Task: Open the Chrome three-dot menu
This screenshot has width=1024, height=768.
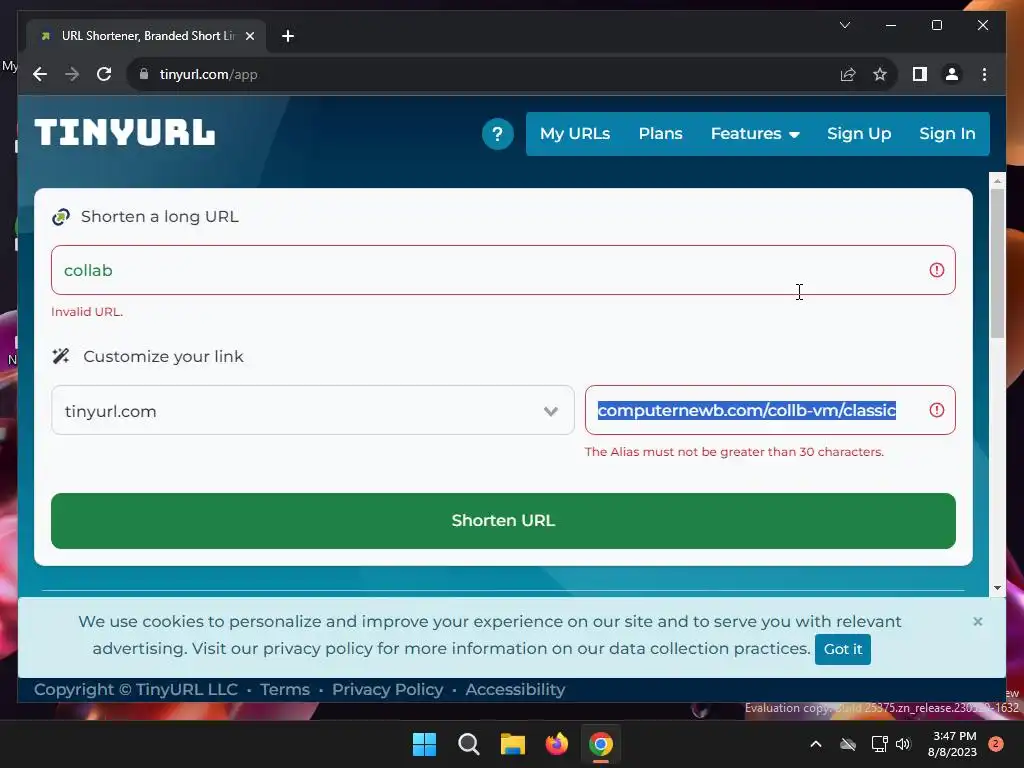Action: 984,74
